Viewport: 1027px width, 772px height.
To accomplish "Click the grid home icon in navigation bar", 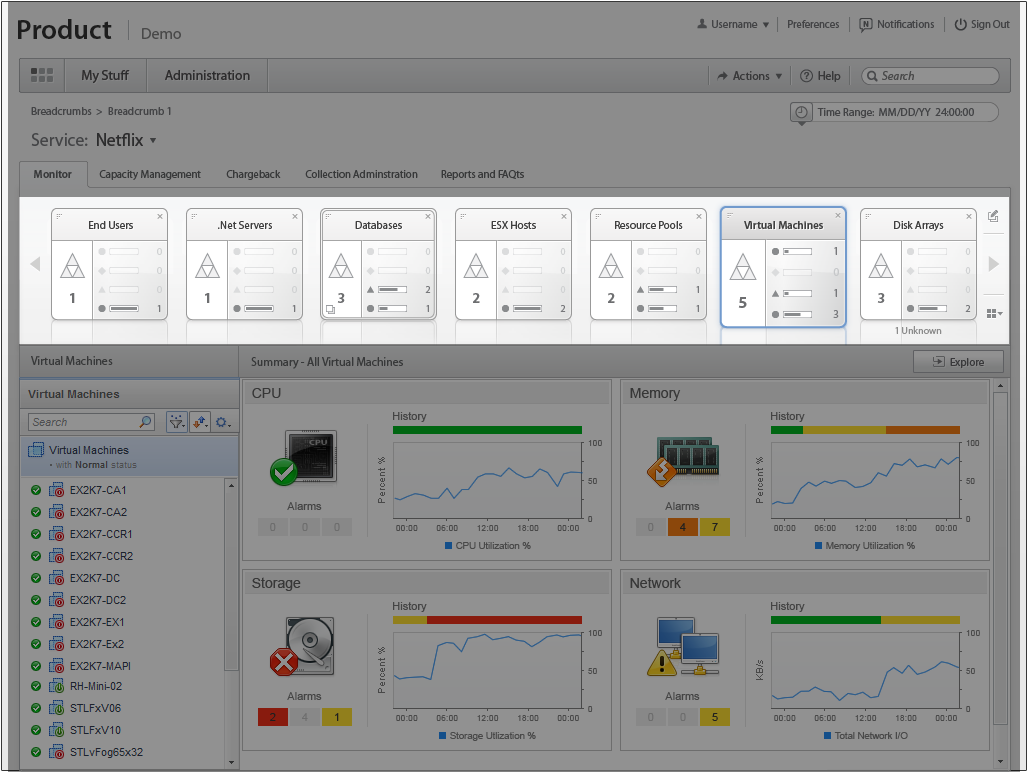I will tap(42, 75).
